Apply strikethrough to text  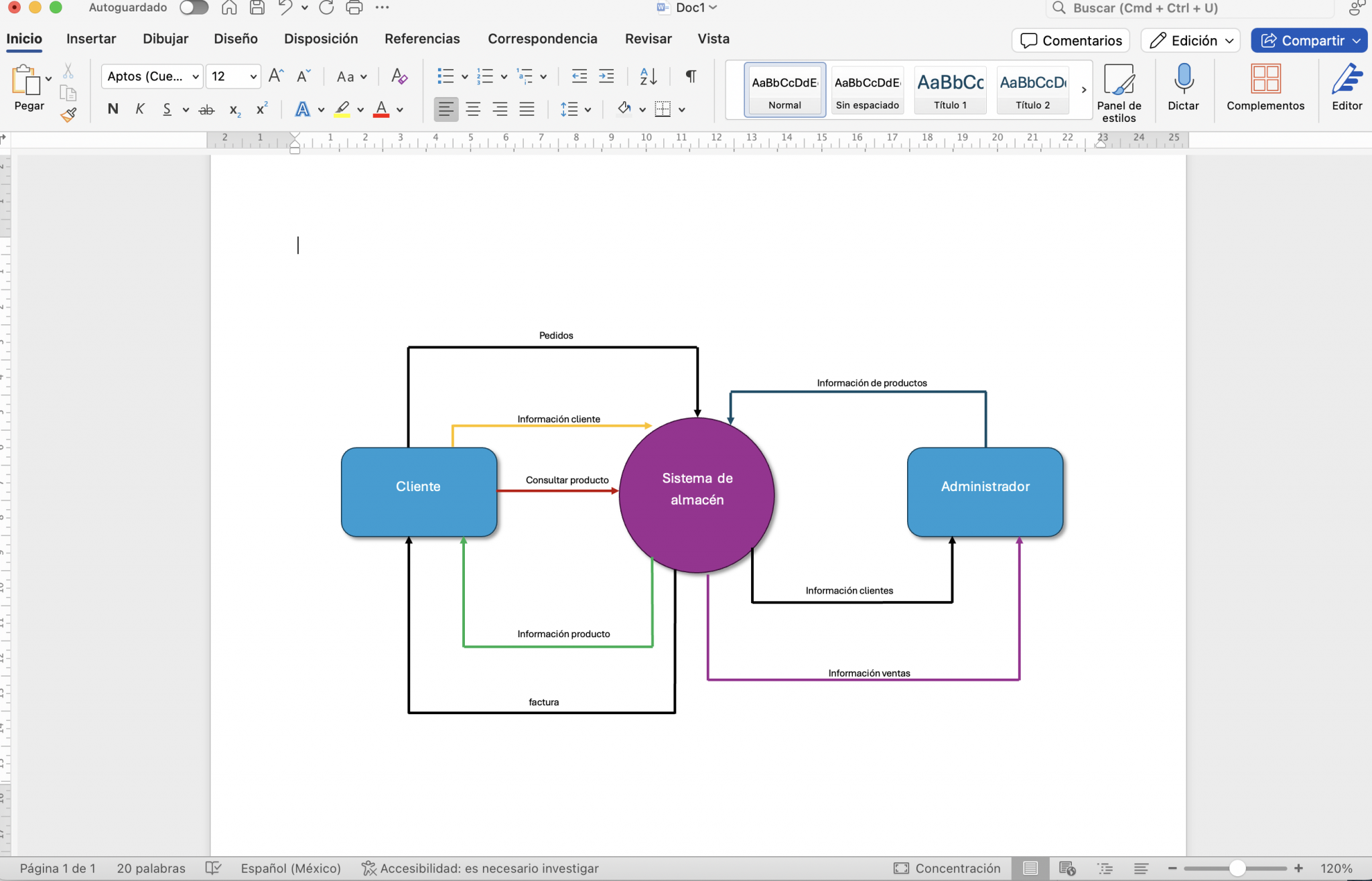point(206,109)
